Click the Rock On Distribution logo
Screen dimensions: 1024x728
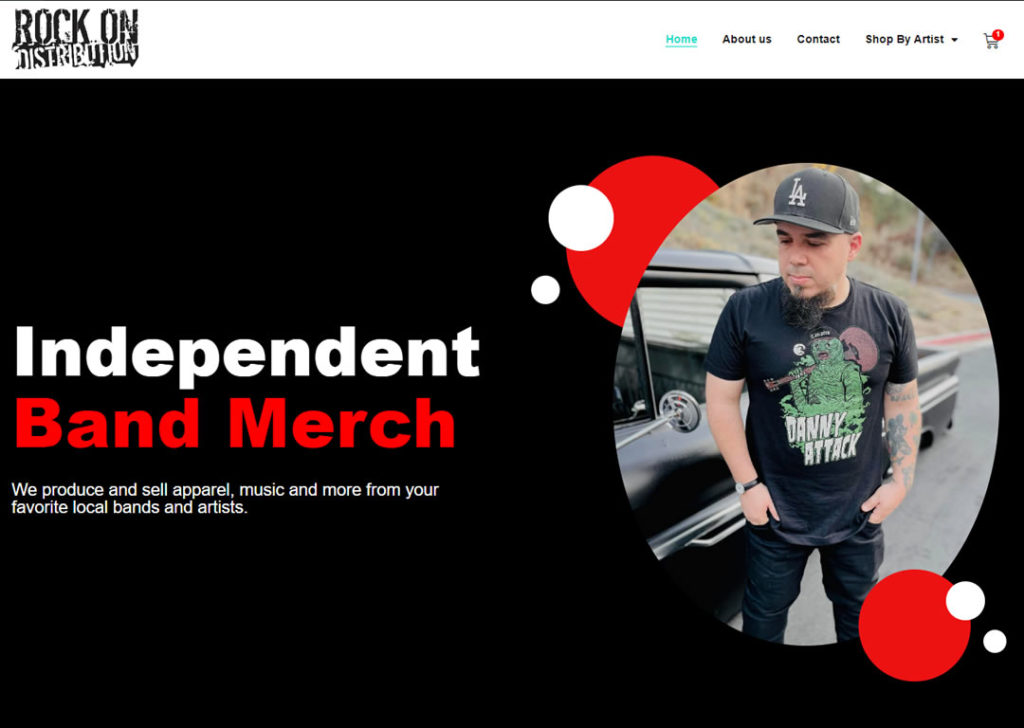76,39
